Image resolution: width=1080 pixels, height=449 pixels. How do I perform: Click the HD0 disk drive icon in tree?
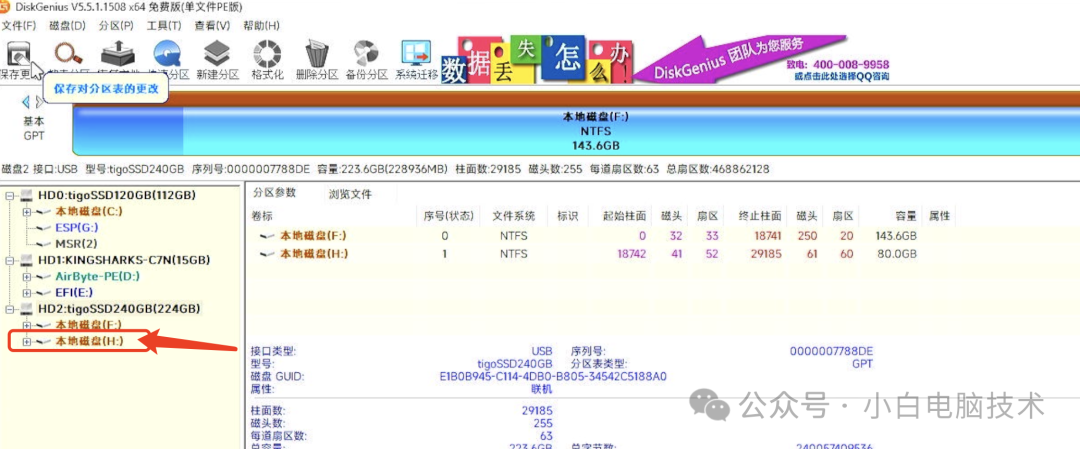[26, 196]
